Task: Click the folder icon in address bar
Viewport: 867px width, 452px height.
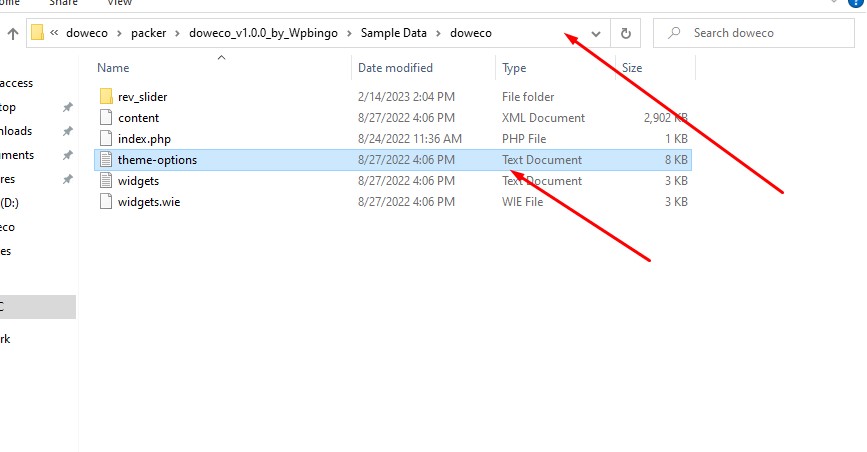Action: (x=37, y=33)
